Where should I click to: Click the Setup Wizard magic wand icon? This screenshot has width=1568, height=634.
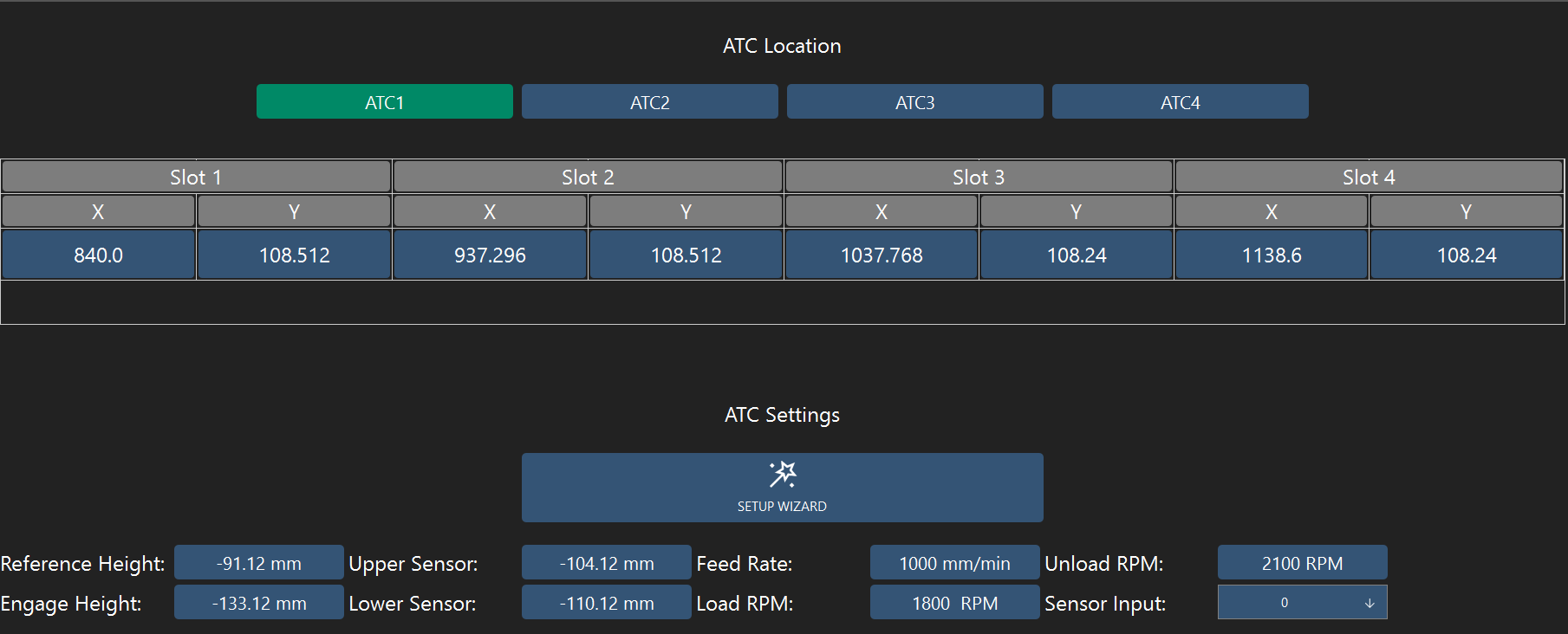coord(782,475)
